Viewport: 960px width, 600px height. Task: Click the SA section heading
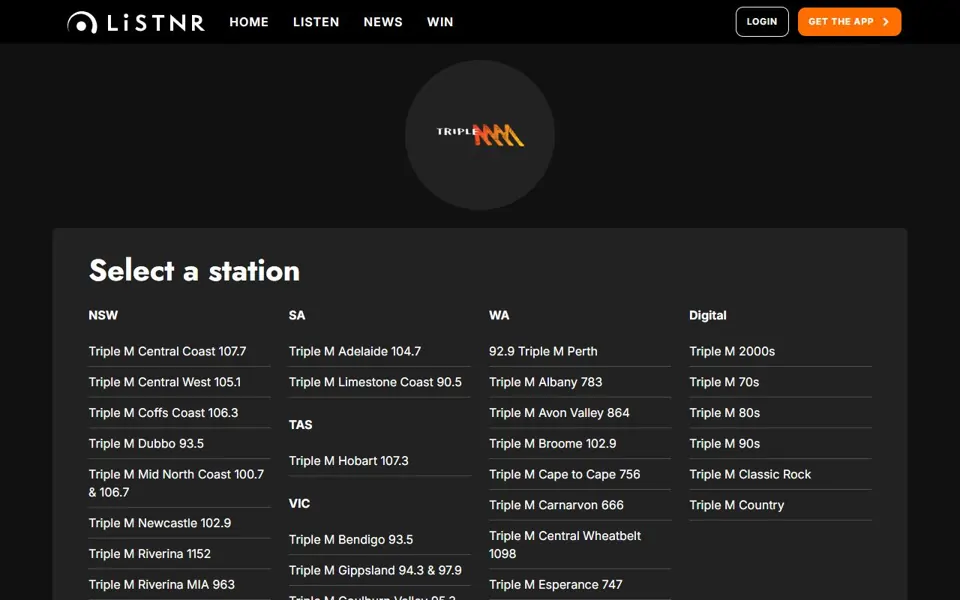click(x=297, y=315)
